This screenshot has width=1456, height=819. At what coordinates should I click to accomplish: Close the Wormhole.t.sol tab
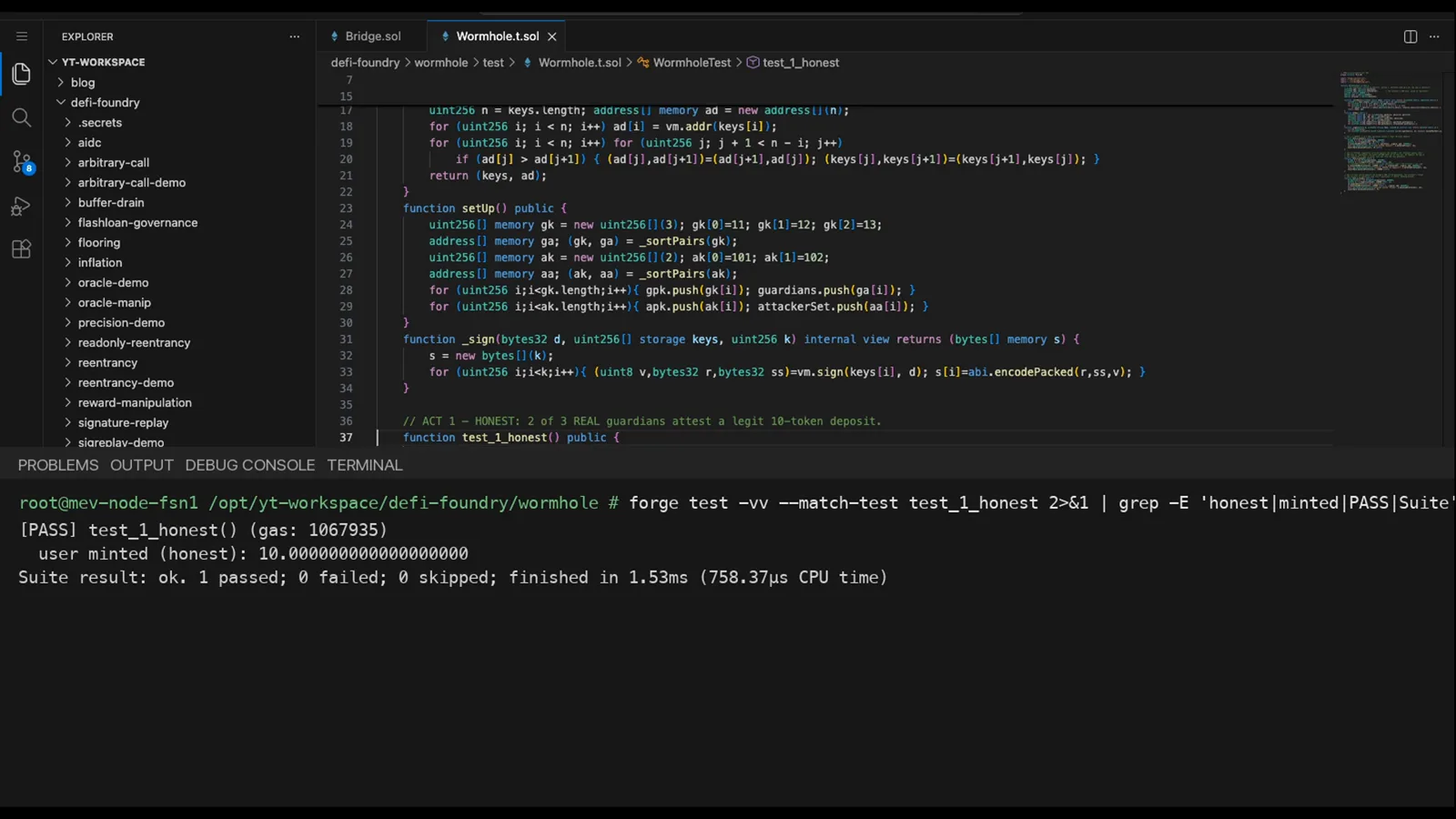click(552, 36)
